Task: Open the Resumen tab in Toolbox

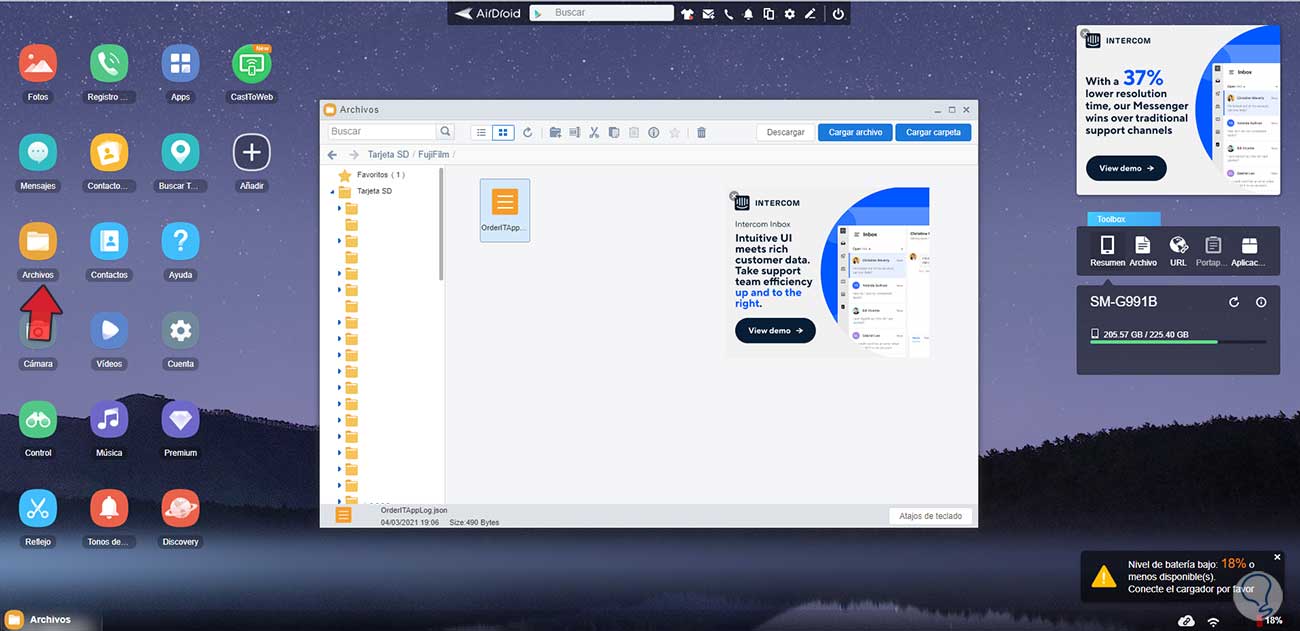Action: click(1107, 251)
